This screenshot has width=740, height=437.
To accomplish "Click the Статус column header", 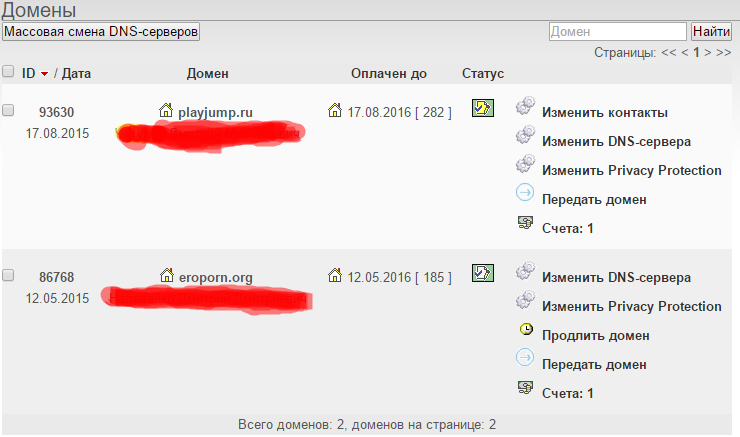I will (x=483, y=74).
